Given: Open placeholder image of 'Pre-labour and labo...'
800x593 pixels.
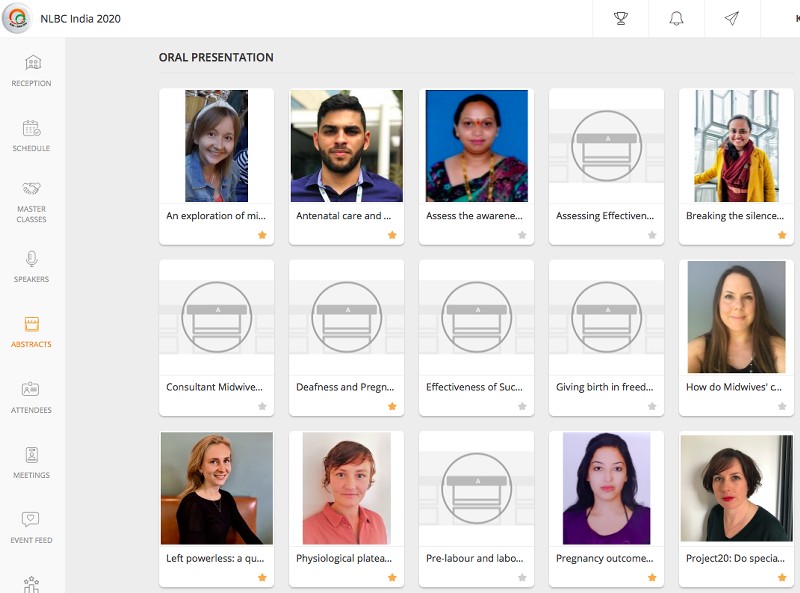Looking at the screenshot, I should click(x=477, y=488).
